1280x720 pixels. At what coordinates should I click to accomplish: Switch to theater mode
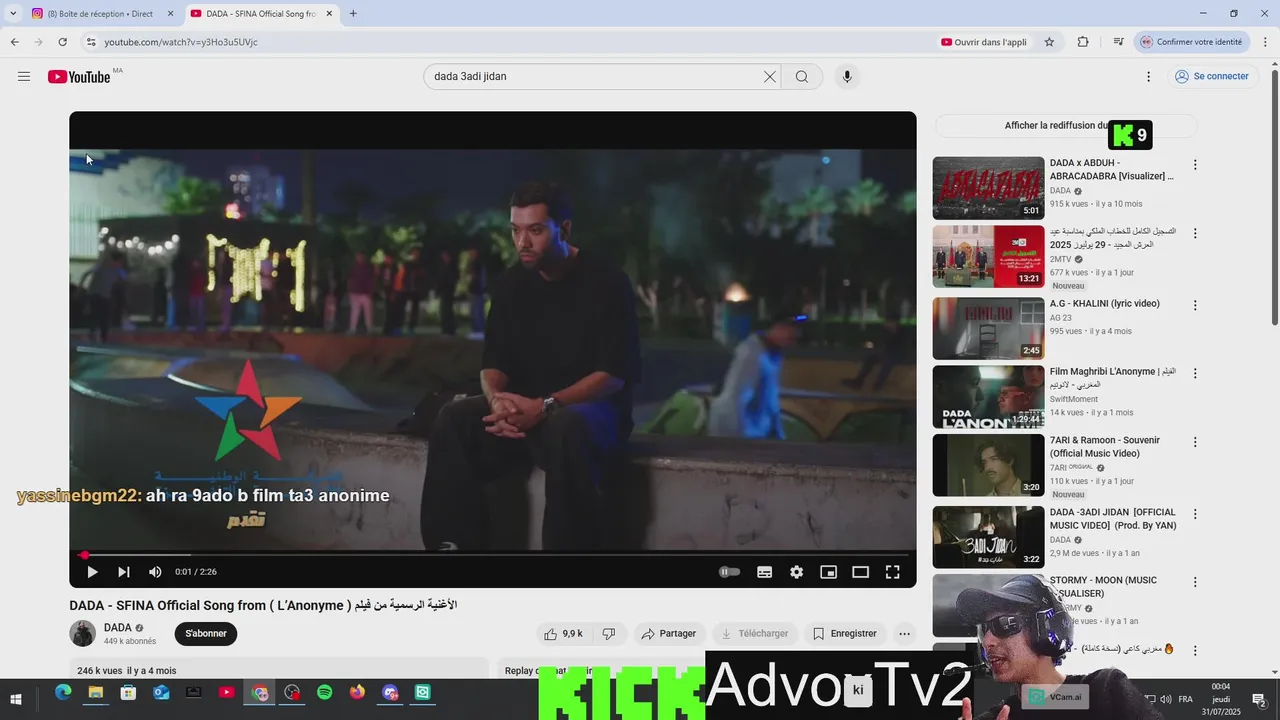coord(861,572)
